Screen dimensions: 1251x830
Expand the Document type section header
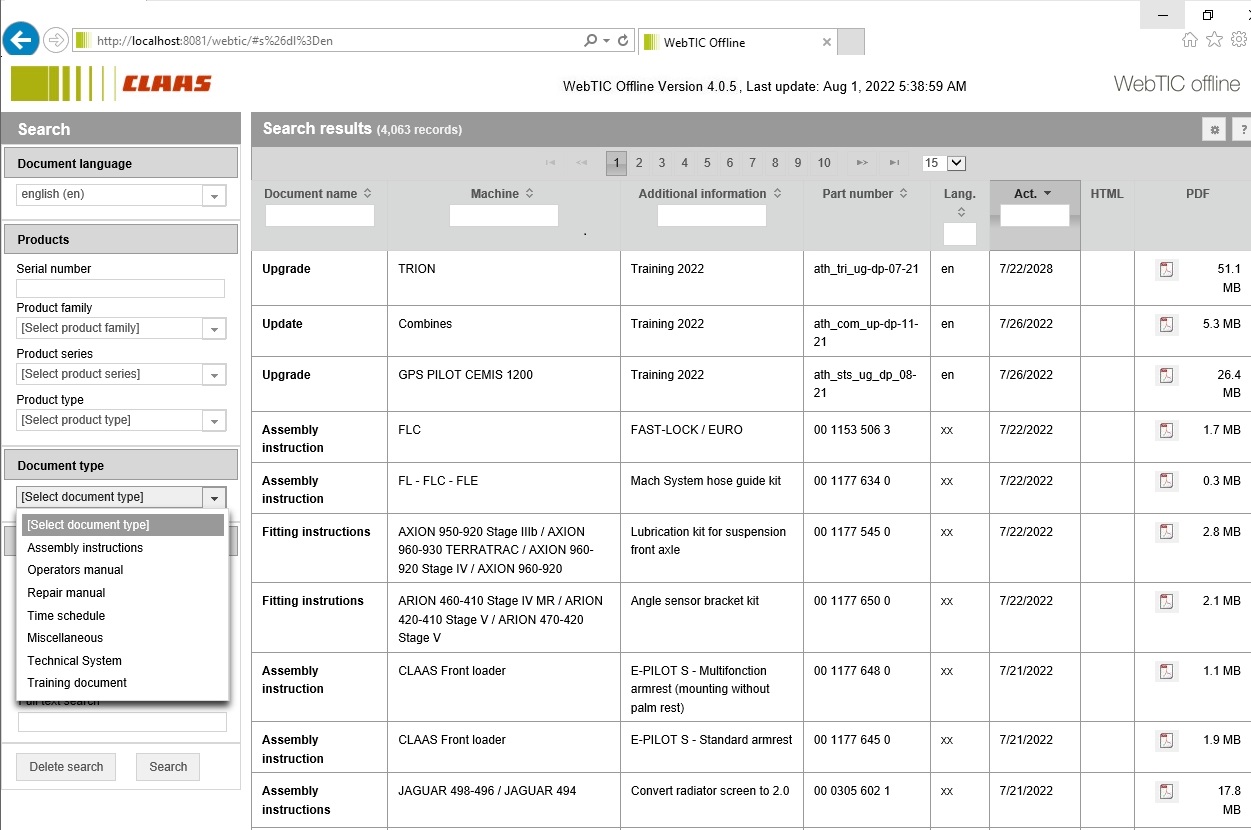(x=121, y=465)
